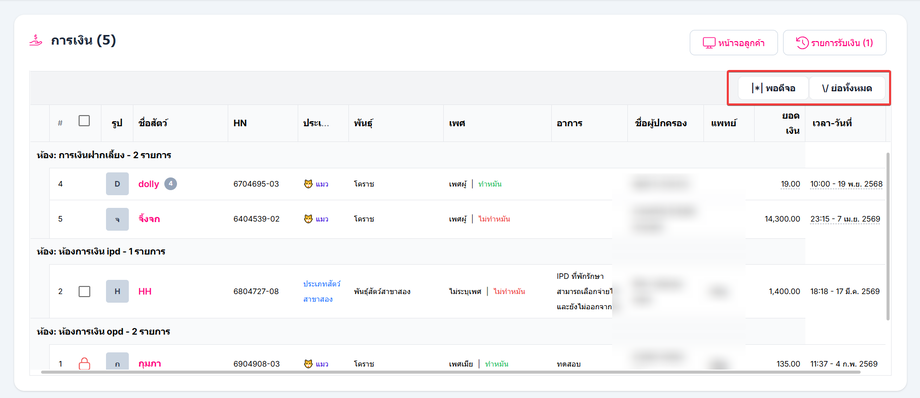This screenshot has height=398, width=920.
Task: Click the D avatar of dolly
Action: point(117,184)
